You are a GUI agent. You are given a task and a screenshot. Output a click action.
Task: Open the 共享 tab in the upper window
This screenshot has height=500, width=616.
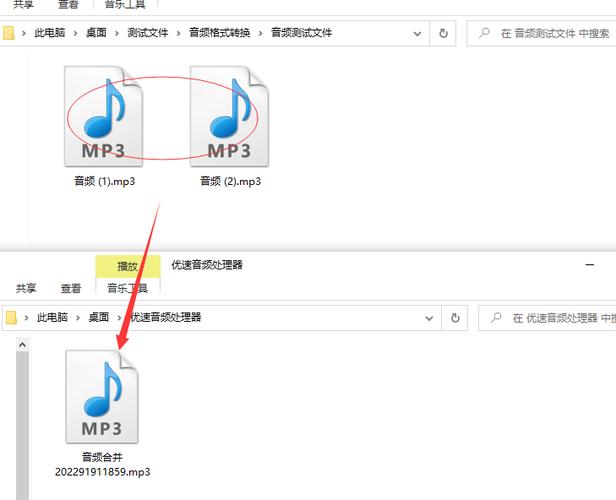(x=23, y=5)
